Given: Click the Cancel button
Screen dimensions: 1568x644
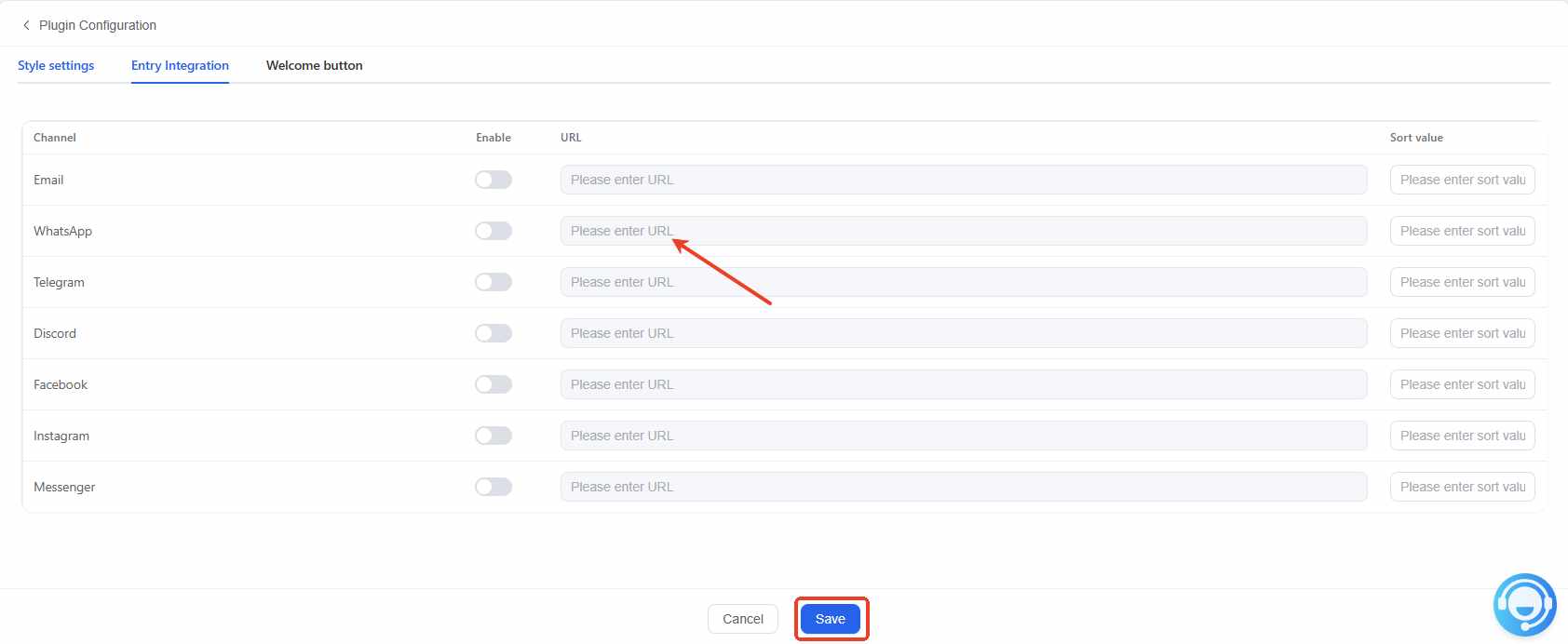Looking at the screenshot, I should (743, 619).
